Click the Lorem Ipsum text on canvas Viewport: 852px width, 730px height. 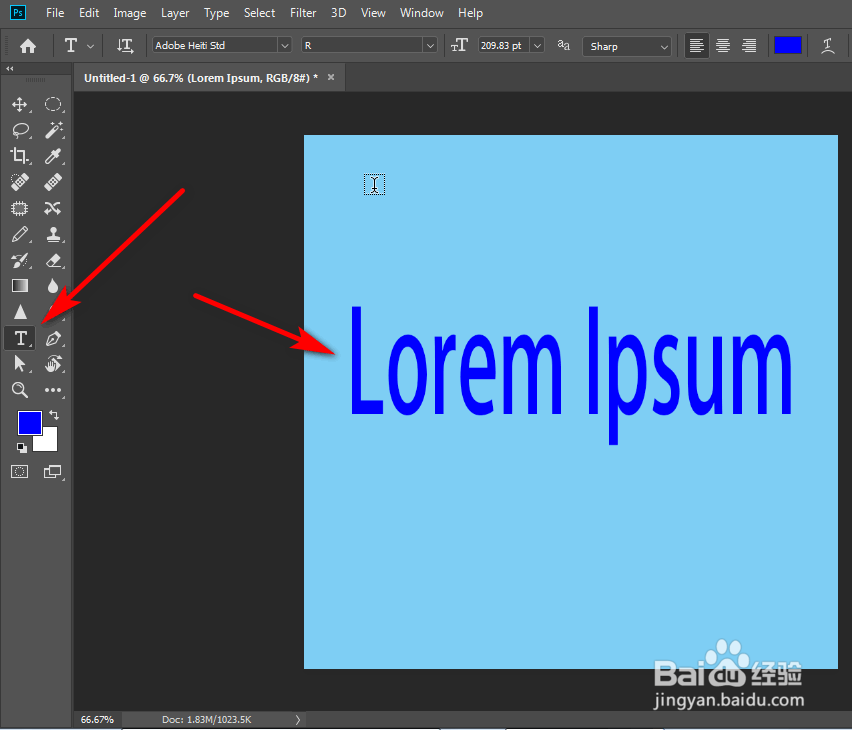571,376
